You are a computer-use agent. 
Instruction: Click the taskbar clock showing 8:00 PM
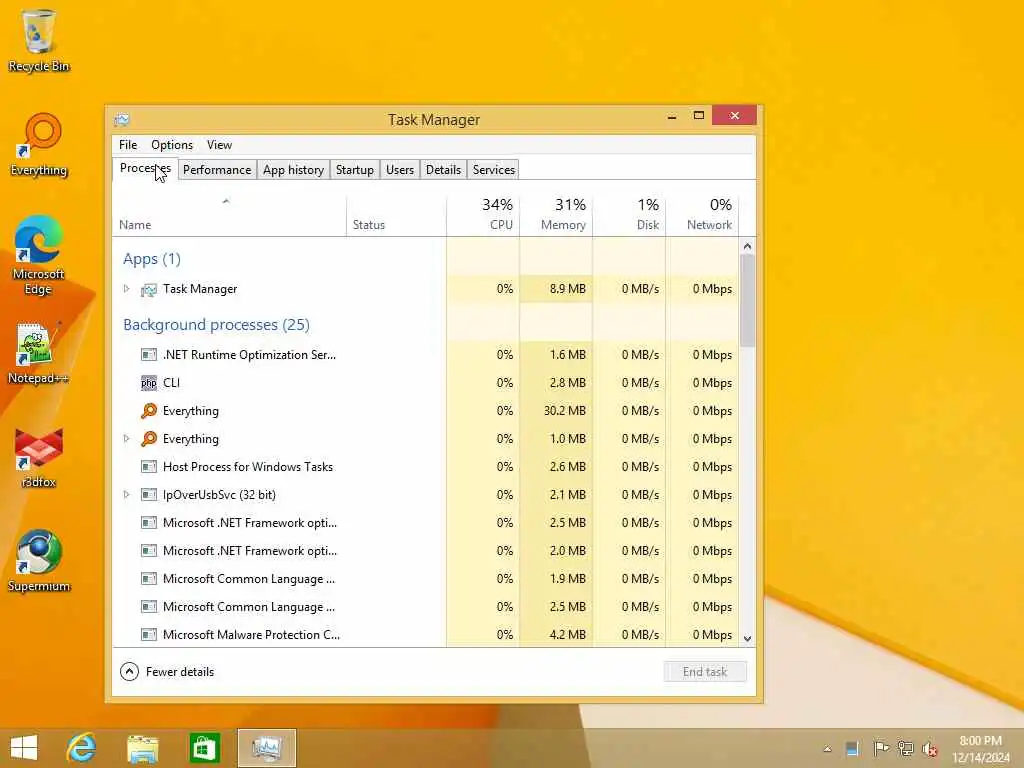pos(981,749)
